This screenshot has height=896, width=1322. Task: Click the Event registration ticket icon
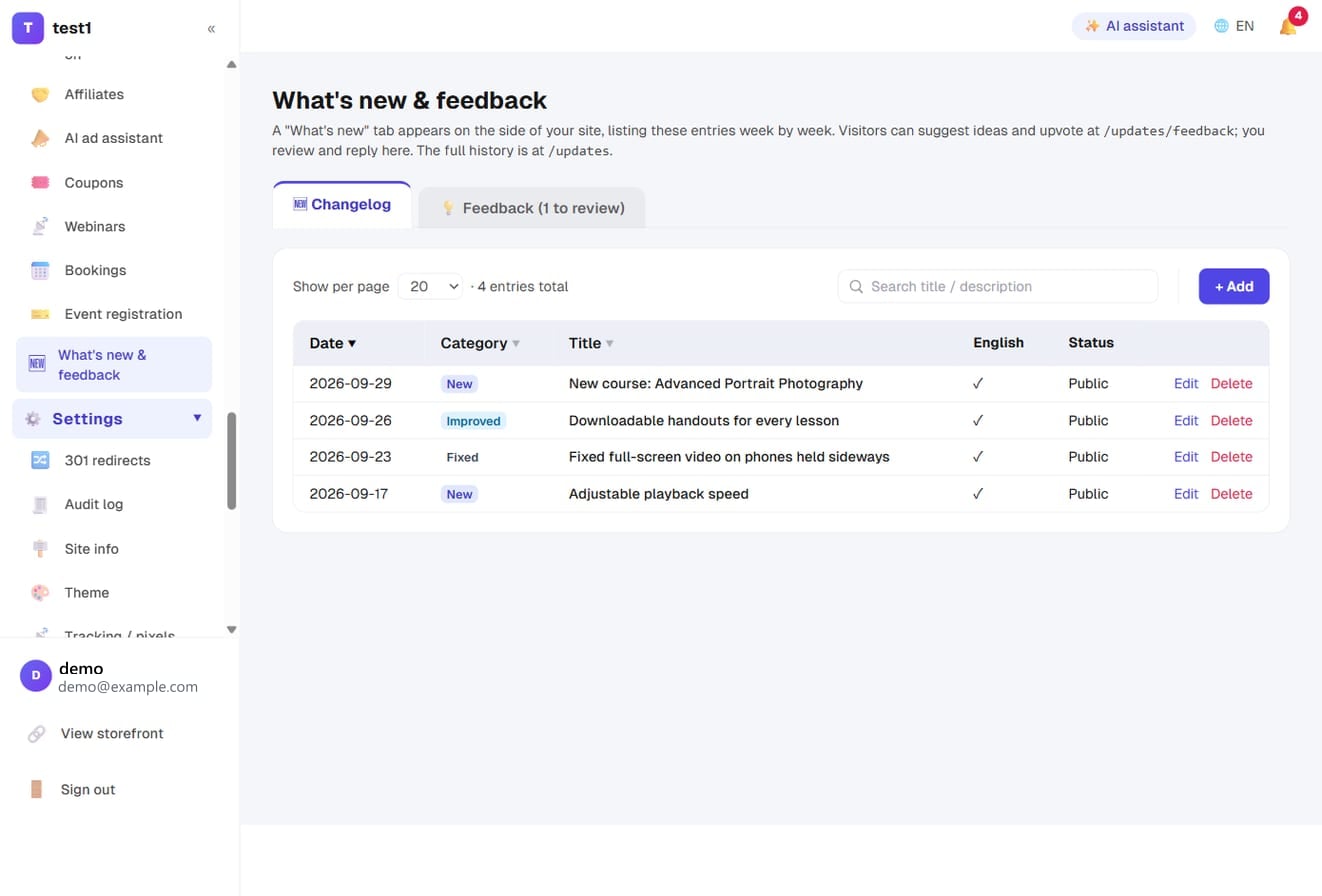tap(40, 314)
